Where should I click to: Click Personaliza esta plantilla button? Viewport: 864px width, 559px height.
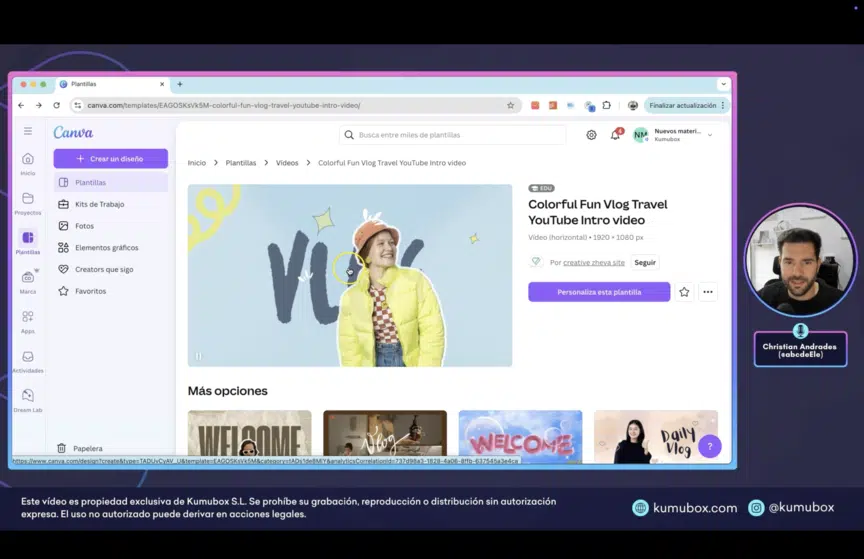click(x=599, y=292)
